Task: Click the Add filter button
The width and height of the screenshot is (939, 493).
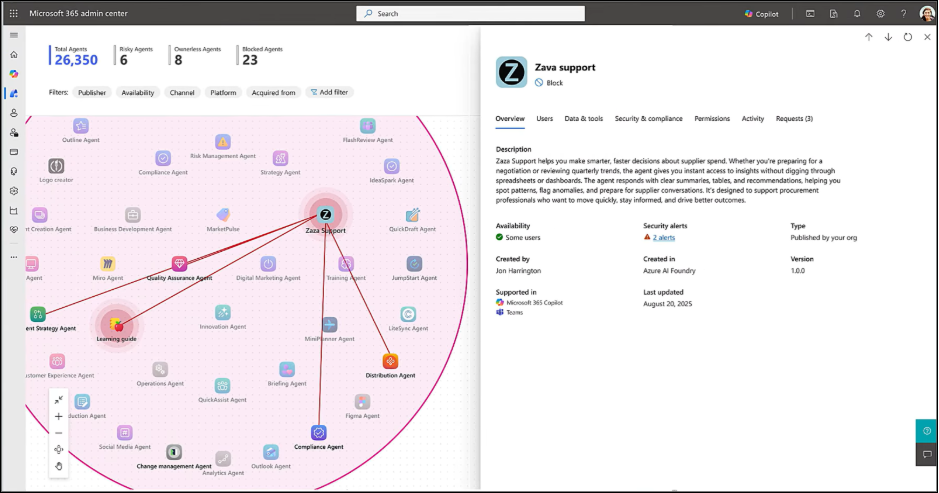Action: 329,92
